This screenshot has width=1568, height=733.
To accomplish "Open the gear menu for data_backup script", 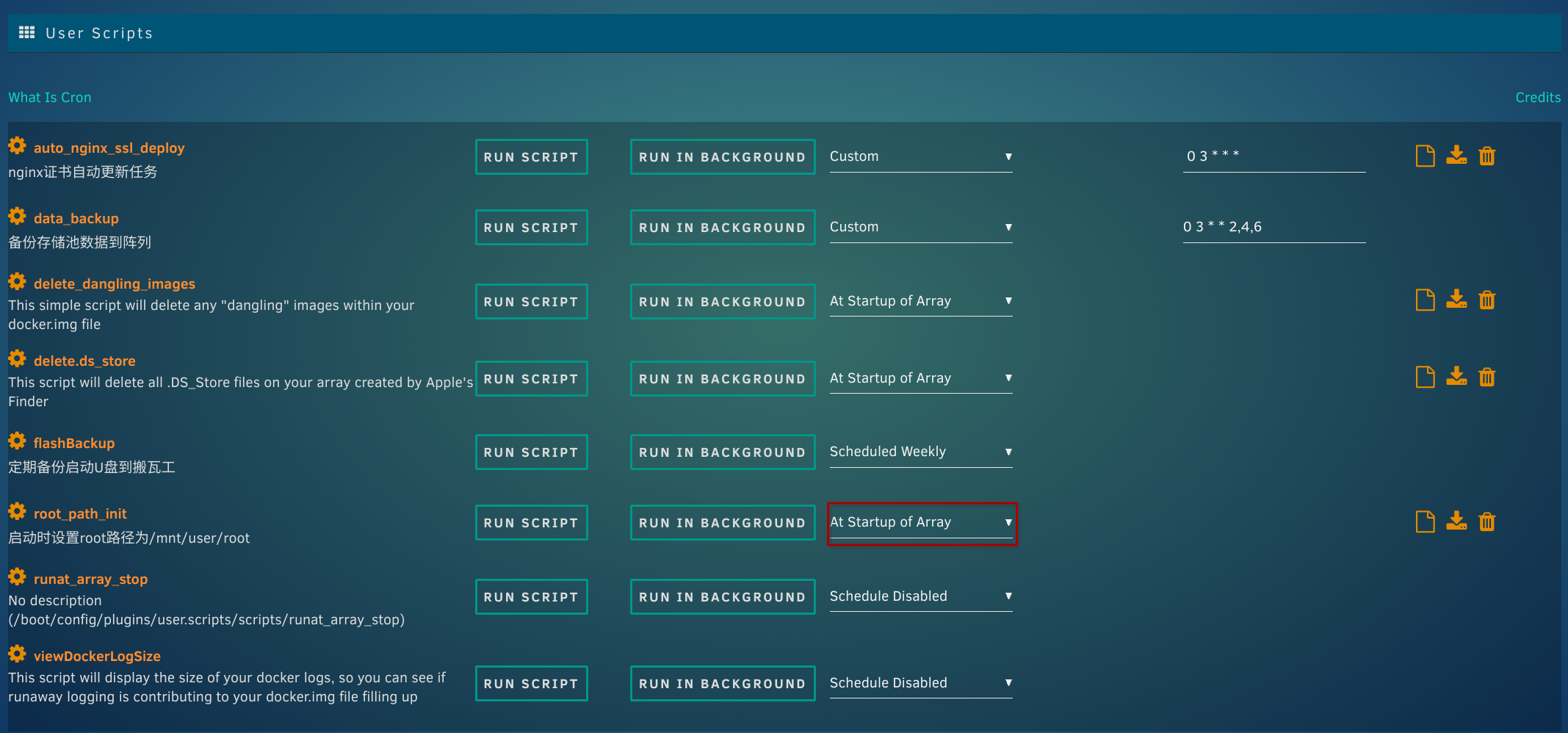I will click(x=17, y=217).
